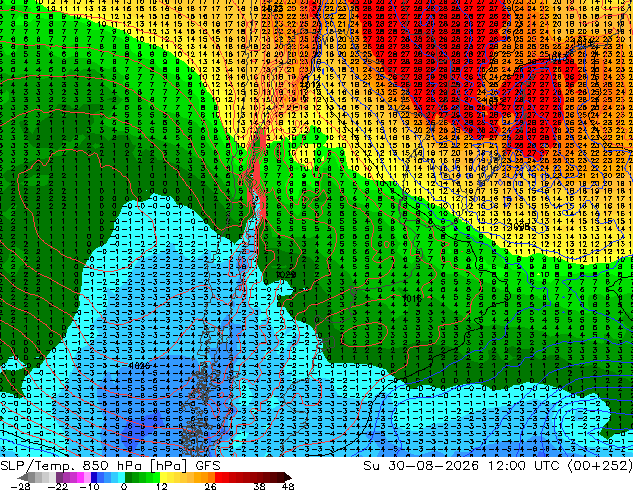This screenshot has height=490, width=634.
Task: Click the 38 label on the temperature legend
Action: (260, 486)
